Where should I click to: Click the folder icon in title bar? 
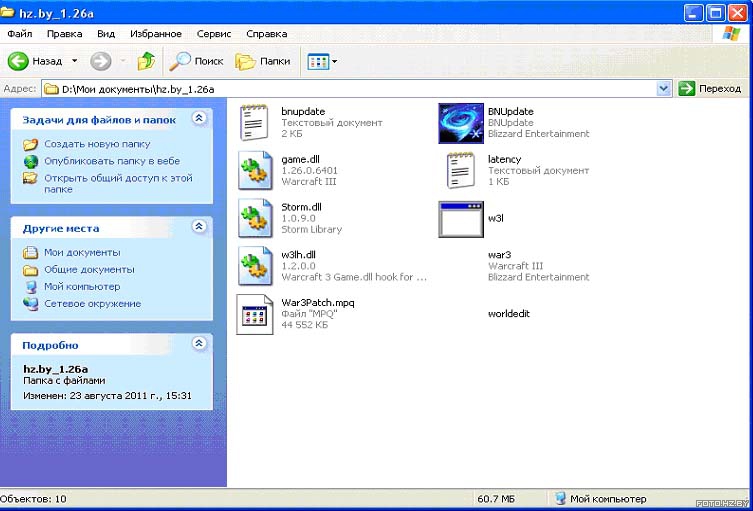click(7, 12)
